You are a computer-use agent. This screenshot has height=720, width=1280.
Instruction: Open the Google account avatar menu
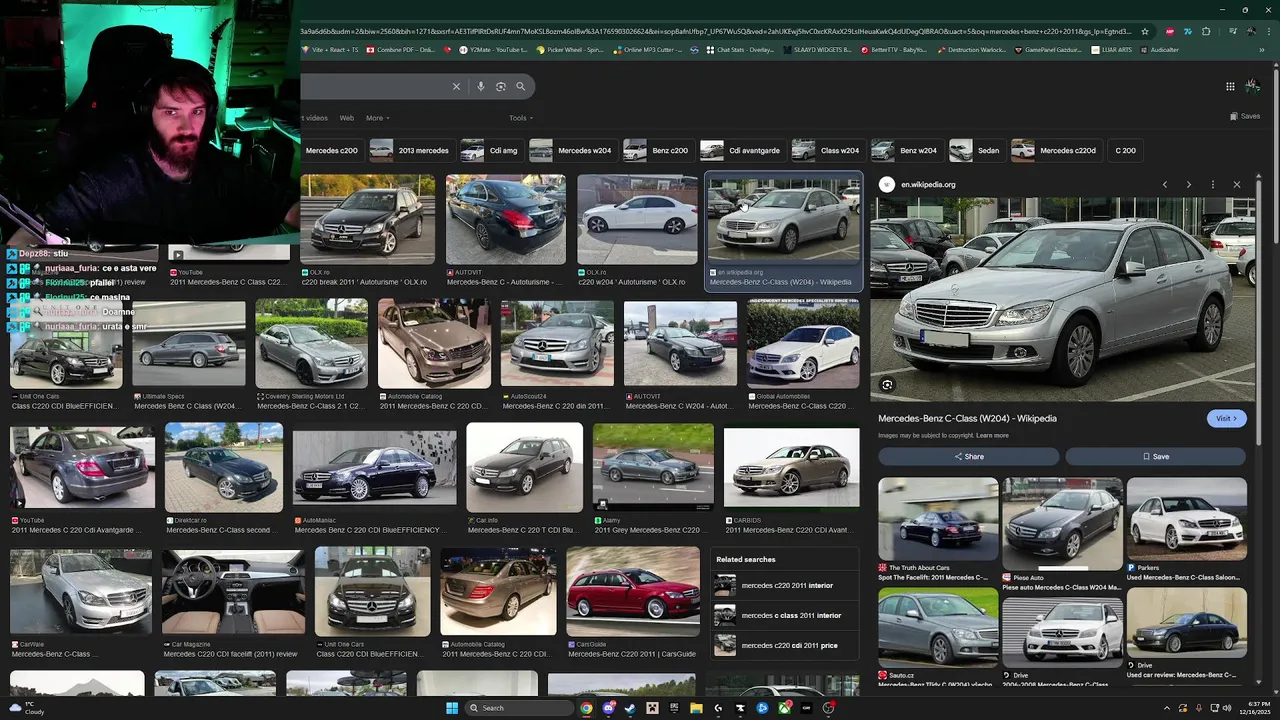pos(1252,86)
